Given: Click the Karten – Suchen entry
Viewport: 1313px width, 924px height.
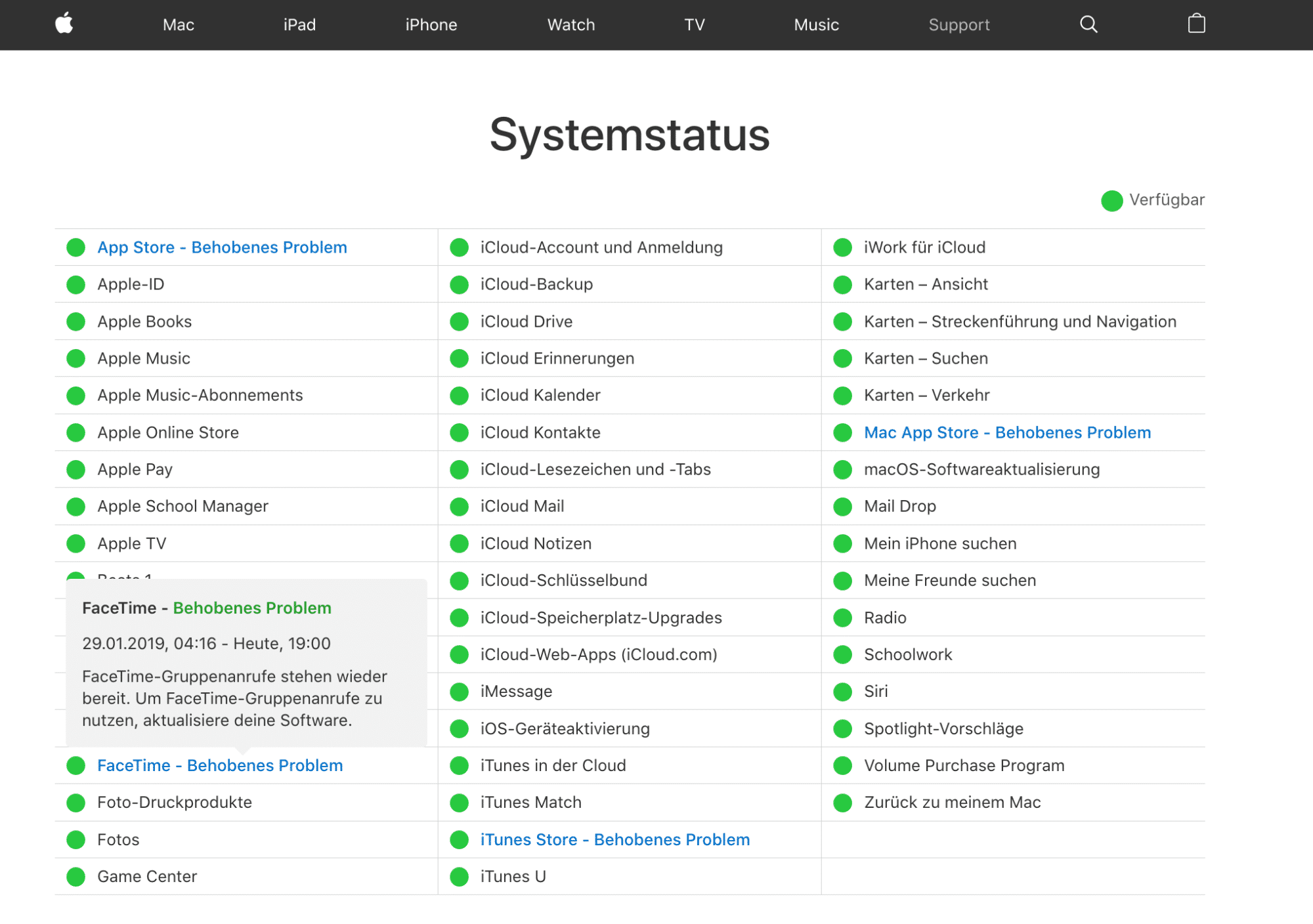Looking at the screenshot, I should click(x=926, y=358).
